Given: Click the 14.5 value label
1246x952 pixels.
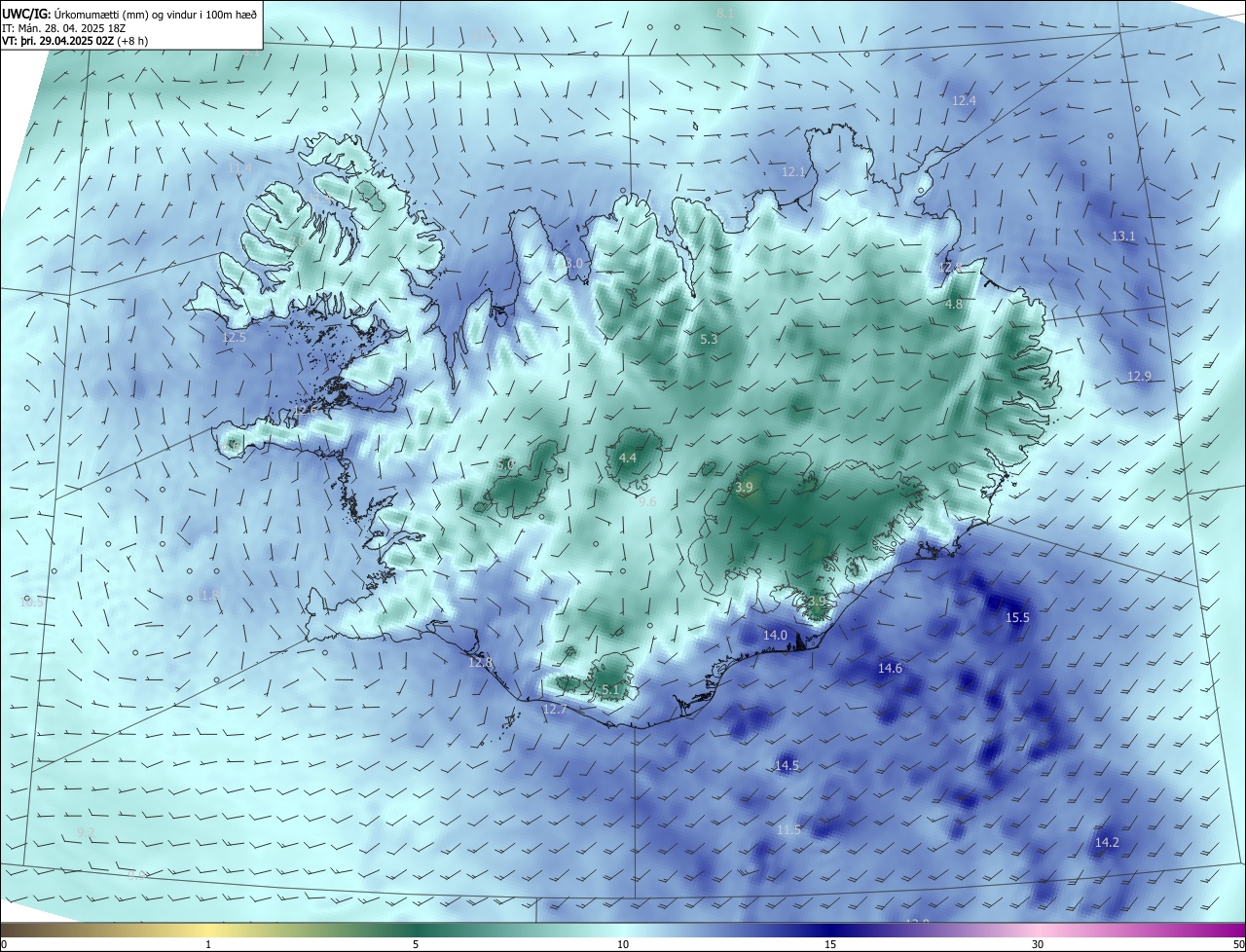Looking at the screenshot, I should tap(787, 766).
